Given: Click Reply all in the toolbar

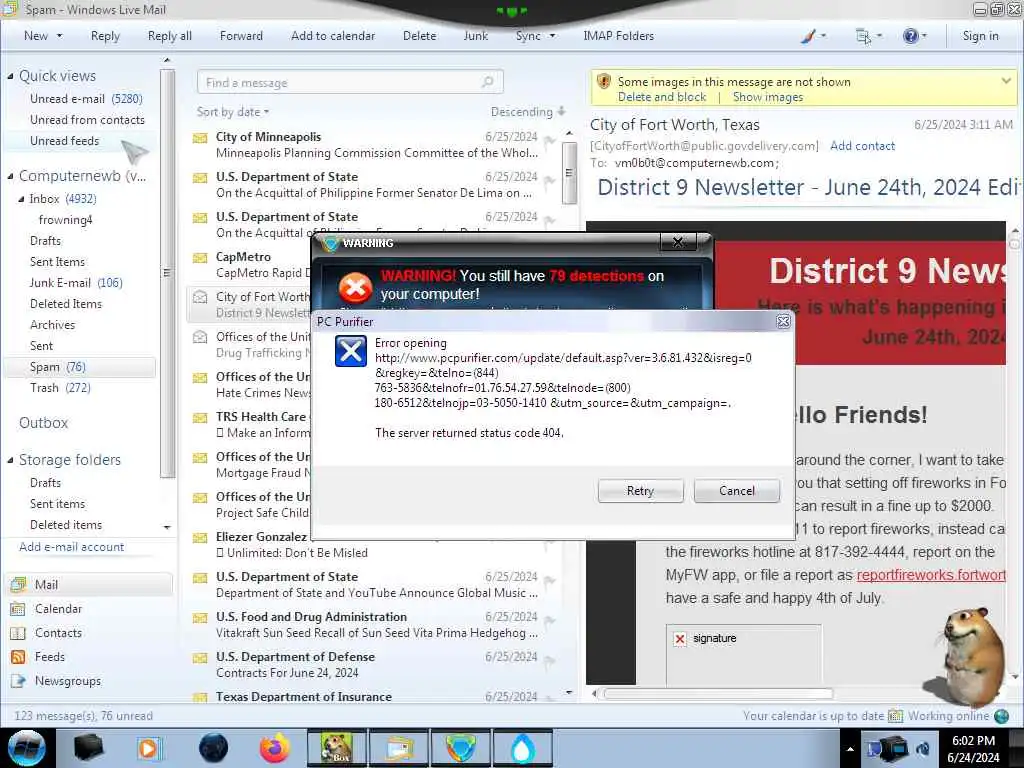Looking at the screenshot, I should click(x=170, y=36).
